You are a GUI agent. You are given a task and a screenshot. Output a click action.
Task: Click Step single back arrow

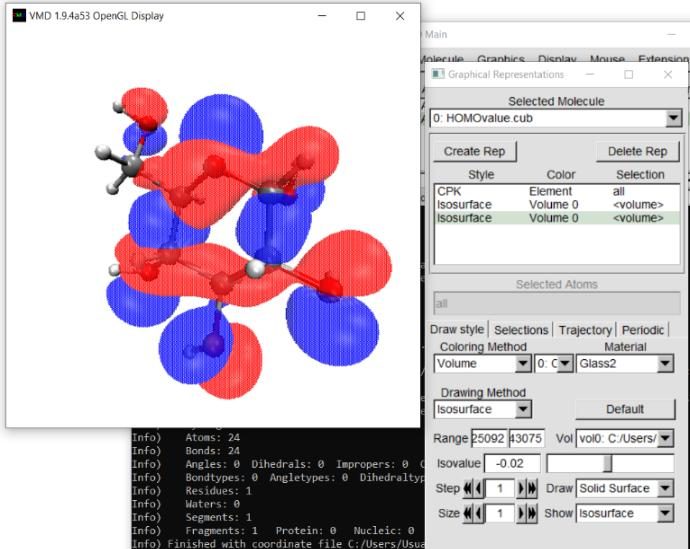[478, 488]
